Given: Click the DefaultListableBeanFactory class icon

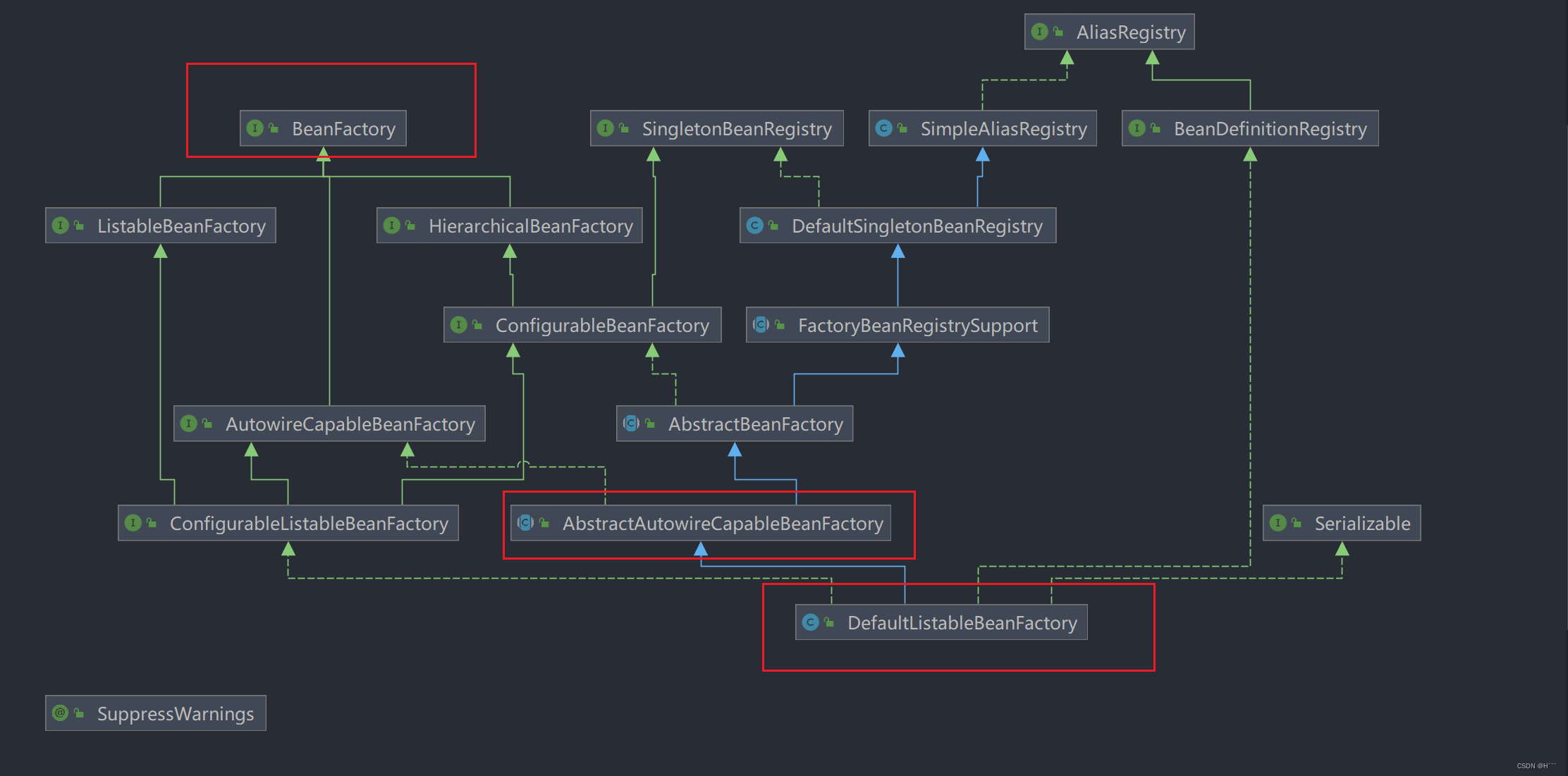Looking at the screenshot, I should pyautogui.click(x=811, y=622).
